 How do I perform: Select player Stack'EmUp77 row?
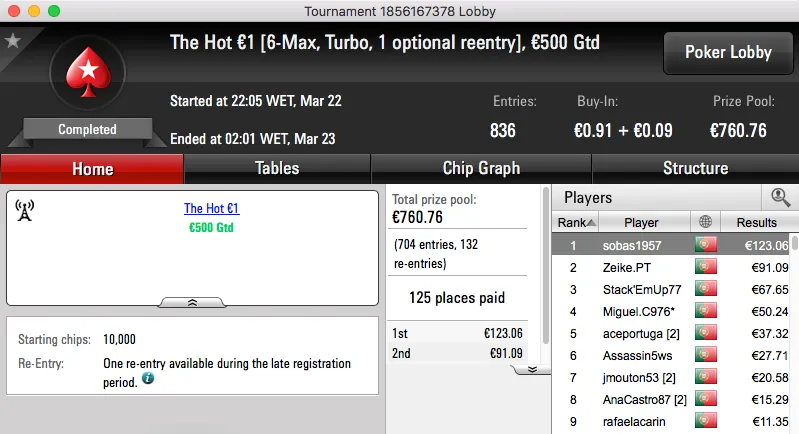click(x=641, y=289)
